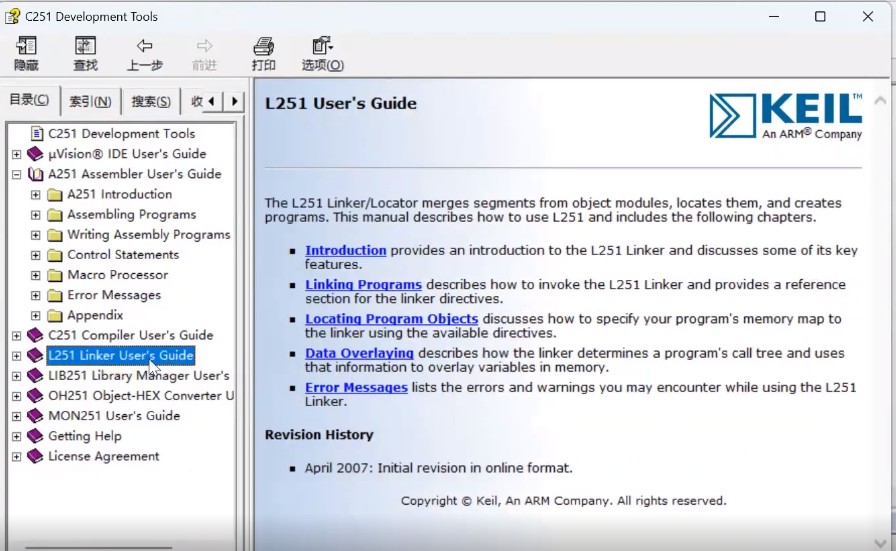Image resolution: width=896 pixels, height=551 pixels.
Task: Expand the OH251 Object-HEX Converter node
Action: click(x=17, y=396)
